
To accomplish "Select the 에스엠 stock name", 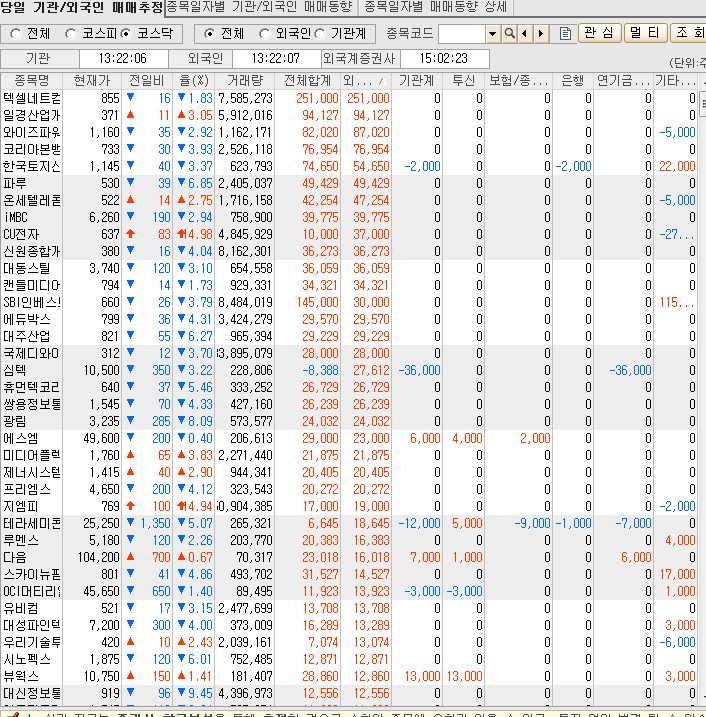I will click(21, 438).
